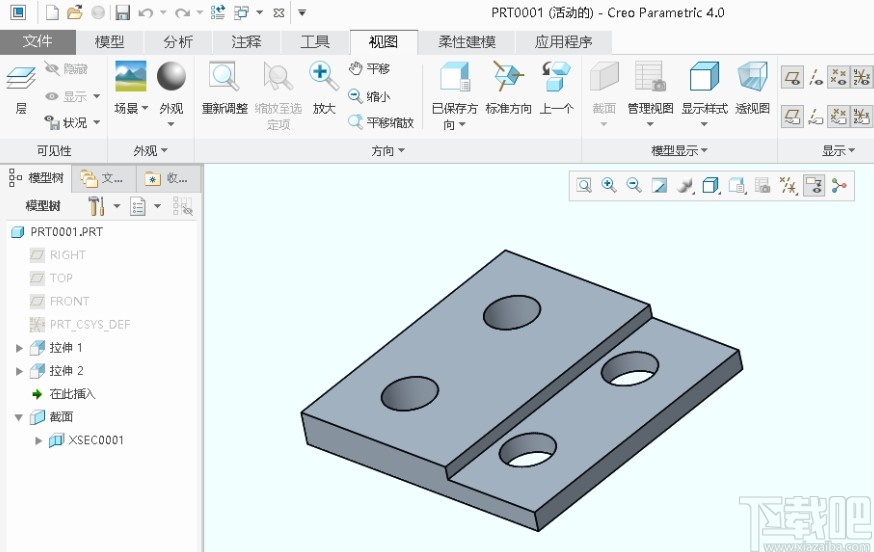This screenshot has width=874, height=552.
Task: Click the 上一个 (Previous view) icon
Action: tap(556, 78)
